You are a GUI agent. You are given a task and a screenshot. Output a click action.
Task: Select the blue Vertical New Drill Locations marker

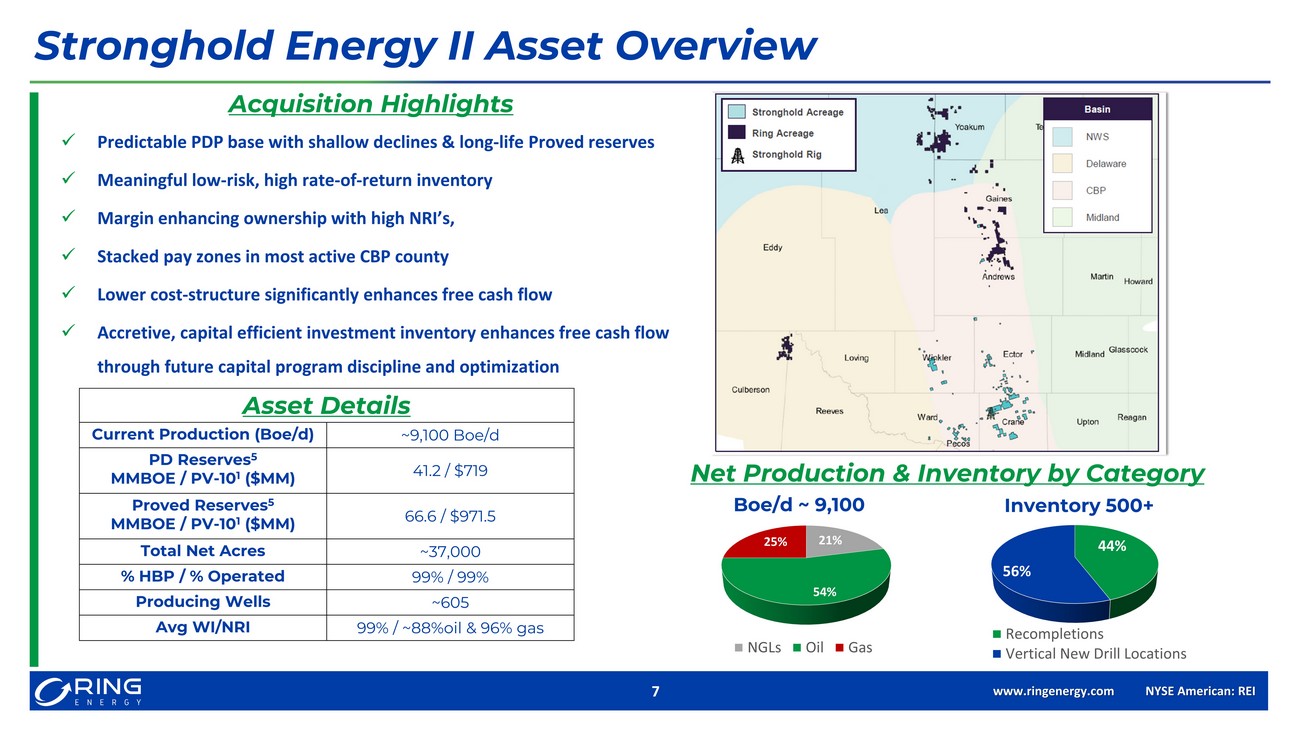[996, 654]
